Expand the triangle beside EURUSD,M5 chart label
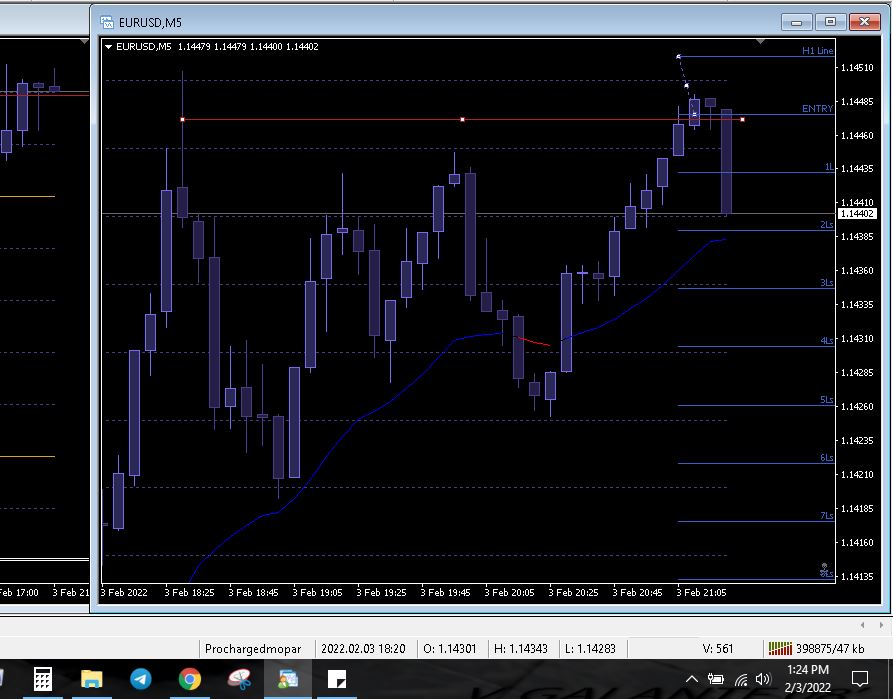Viewport: 893px width, 699px height. tap(108, 47)
